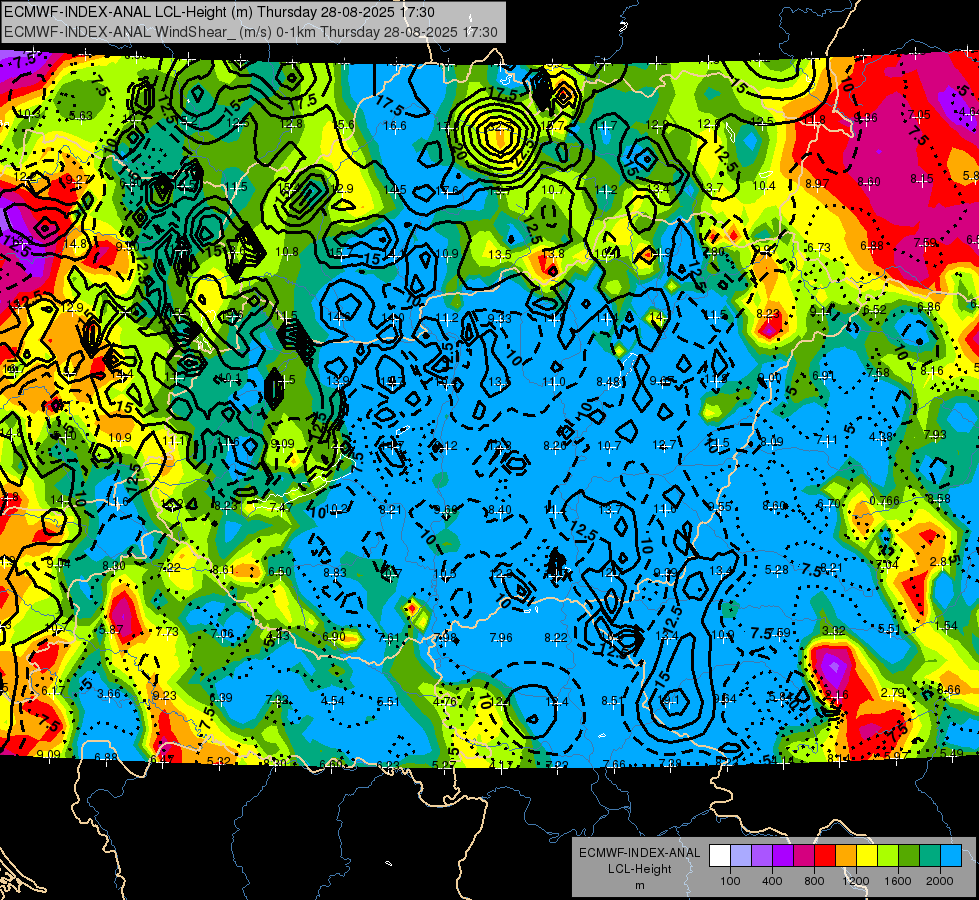Select the WindShear 0-1km title line
Screen dimensions: 979x900
tap(251, 32)
